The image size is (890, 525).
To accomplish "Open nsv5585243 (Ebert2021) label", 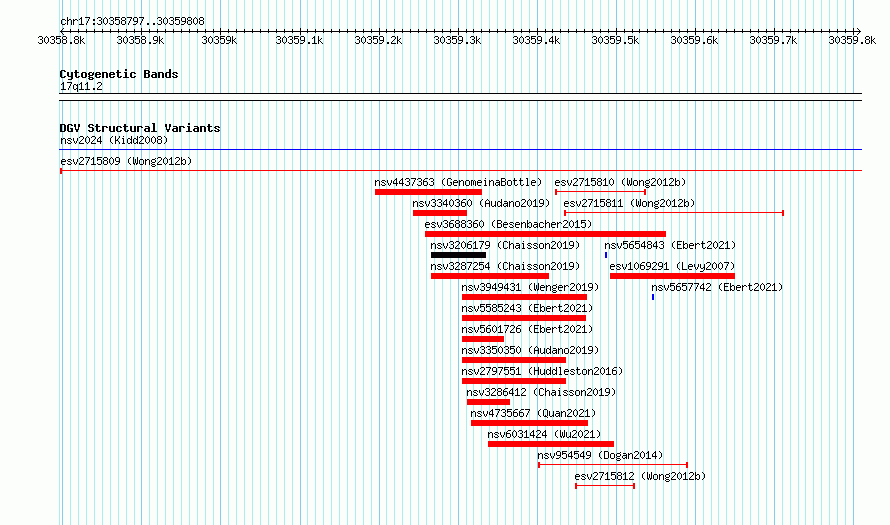I will tap(527, 308).
